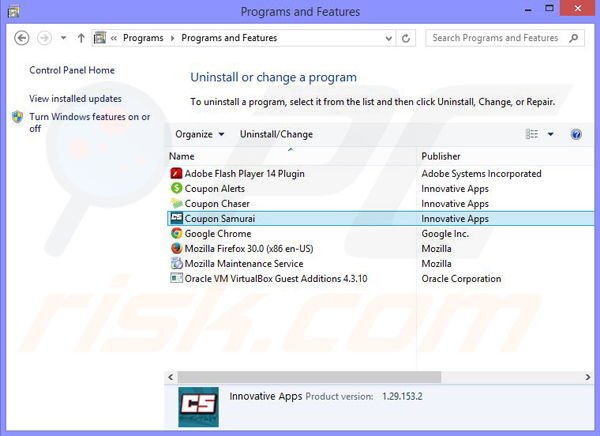Click Google Inc. publisher cell
This screenshot has width=600, height=436.
pyautogui.click(x=445, y=234)
